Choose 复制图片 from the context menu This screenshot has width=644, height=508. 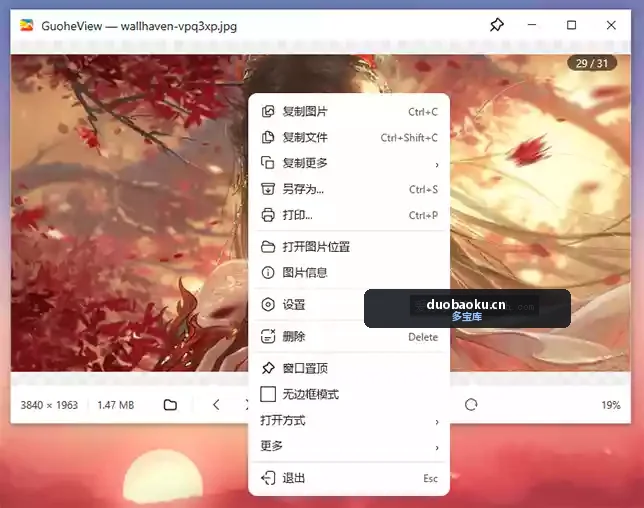[349, 111]
